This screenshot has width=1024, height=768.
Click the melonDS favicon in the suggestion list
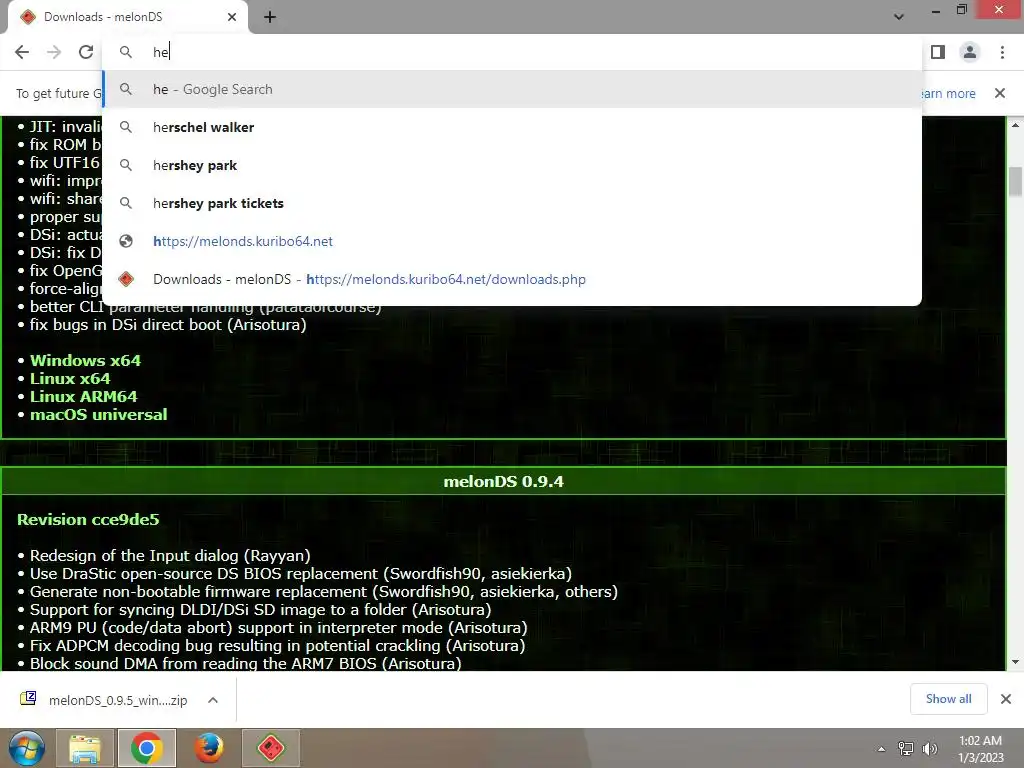126,280
